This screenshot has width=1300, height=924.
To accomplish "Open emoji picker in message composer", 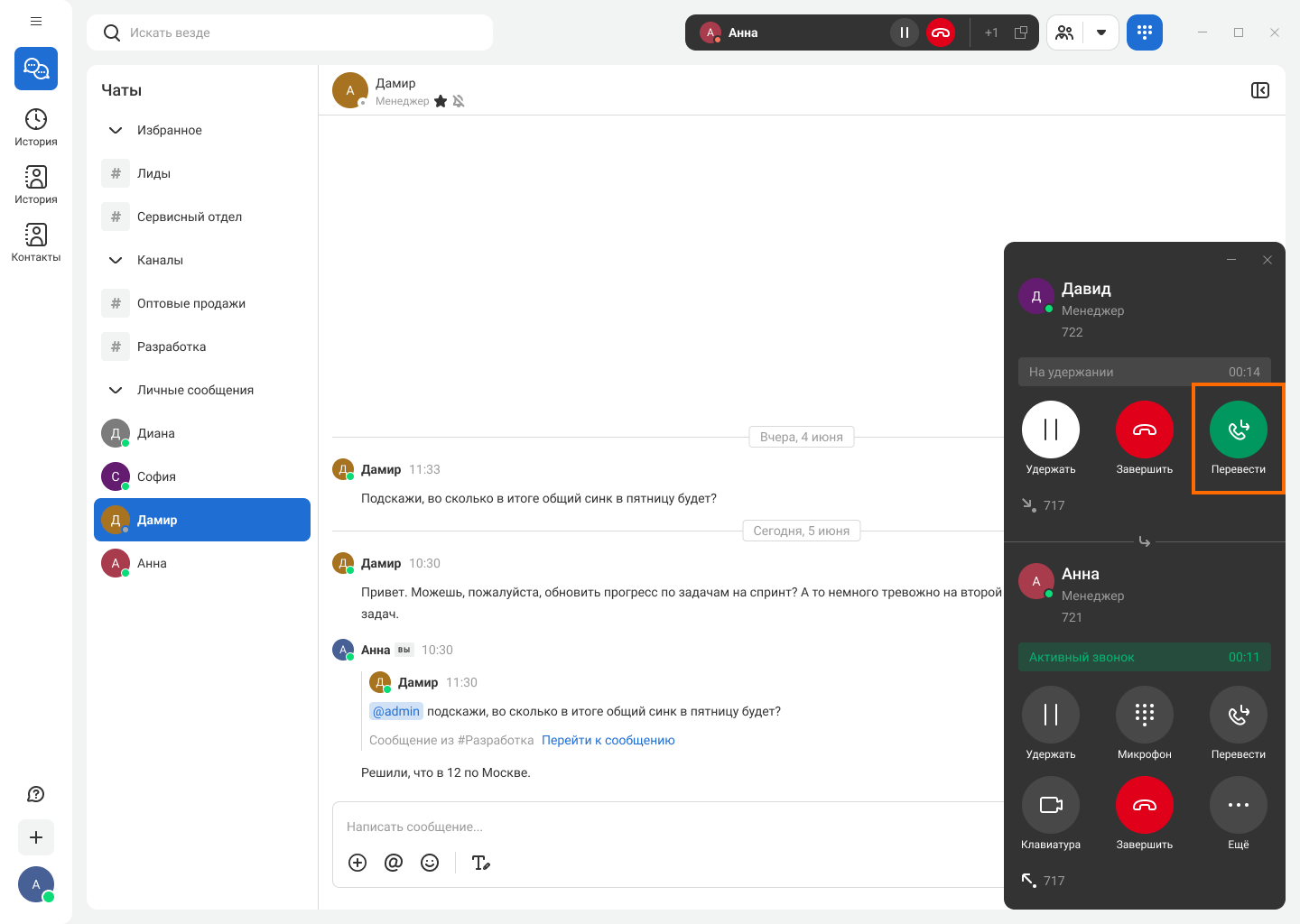I will 430,863.
